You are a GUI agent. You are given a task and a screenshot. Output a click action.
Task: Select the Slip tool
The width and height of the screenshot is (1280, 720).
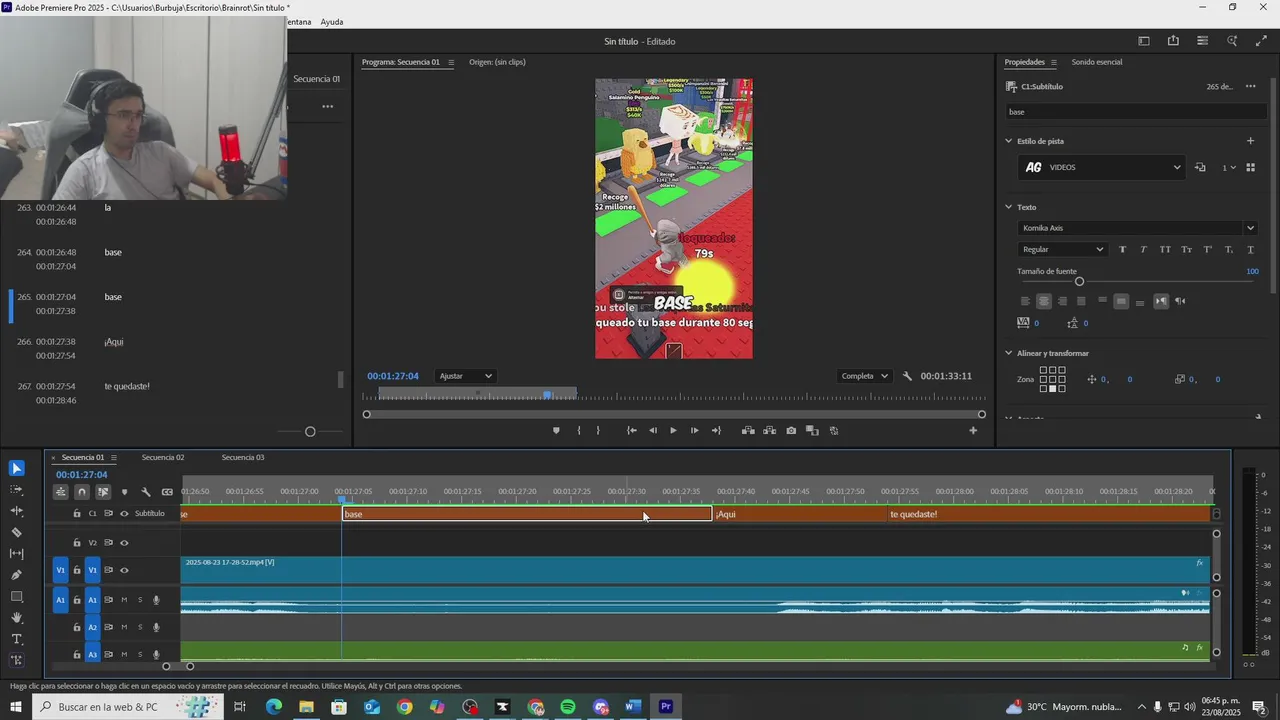[16, 553]
